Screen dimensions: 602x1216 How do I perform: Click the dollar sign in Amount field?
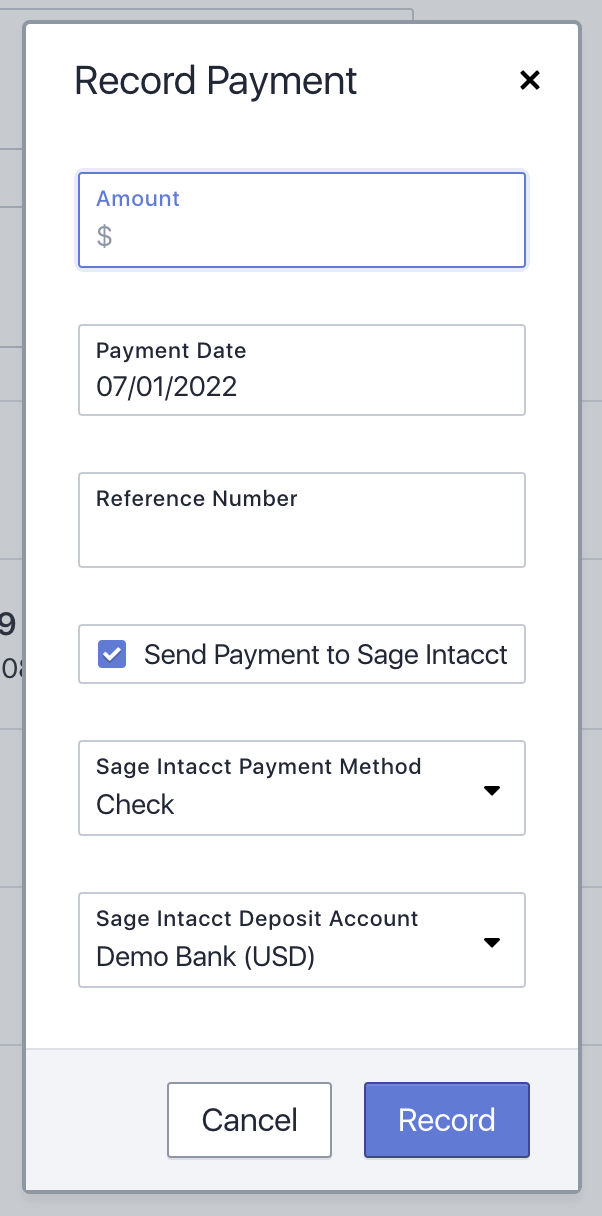[x=104, y=237]
